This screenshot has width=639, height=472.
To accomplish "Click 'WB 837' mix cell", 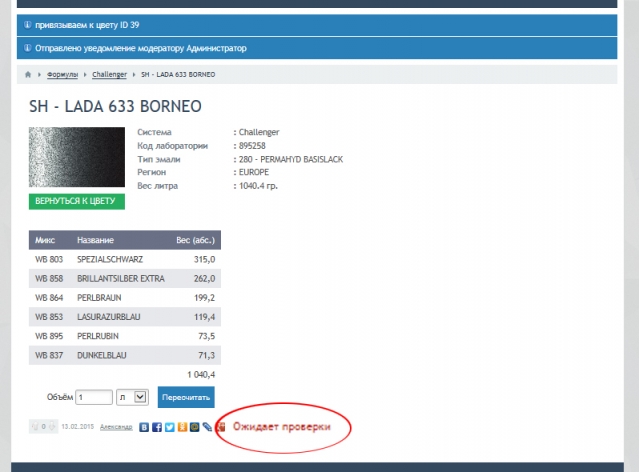I will click(x=49, y=355).
